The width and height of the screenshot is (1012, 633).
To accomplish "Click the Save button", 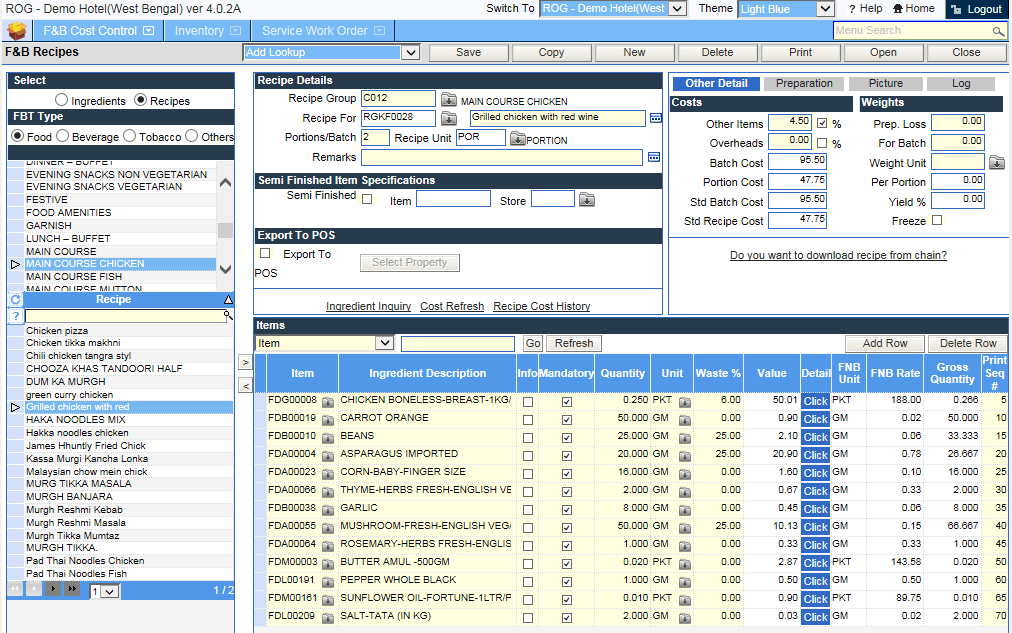I will tap(469, 53).
